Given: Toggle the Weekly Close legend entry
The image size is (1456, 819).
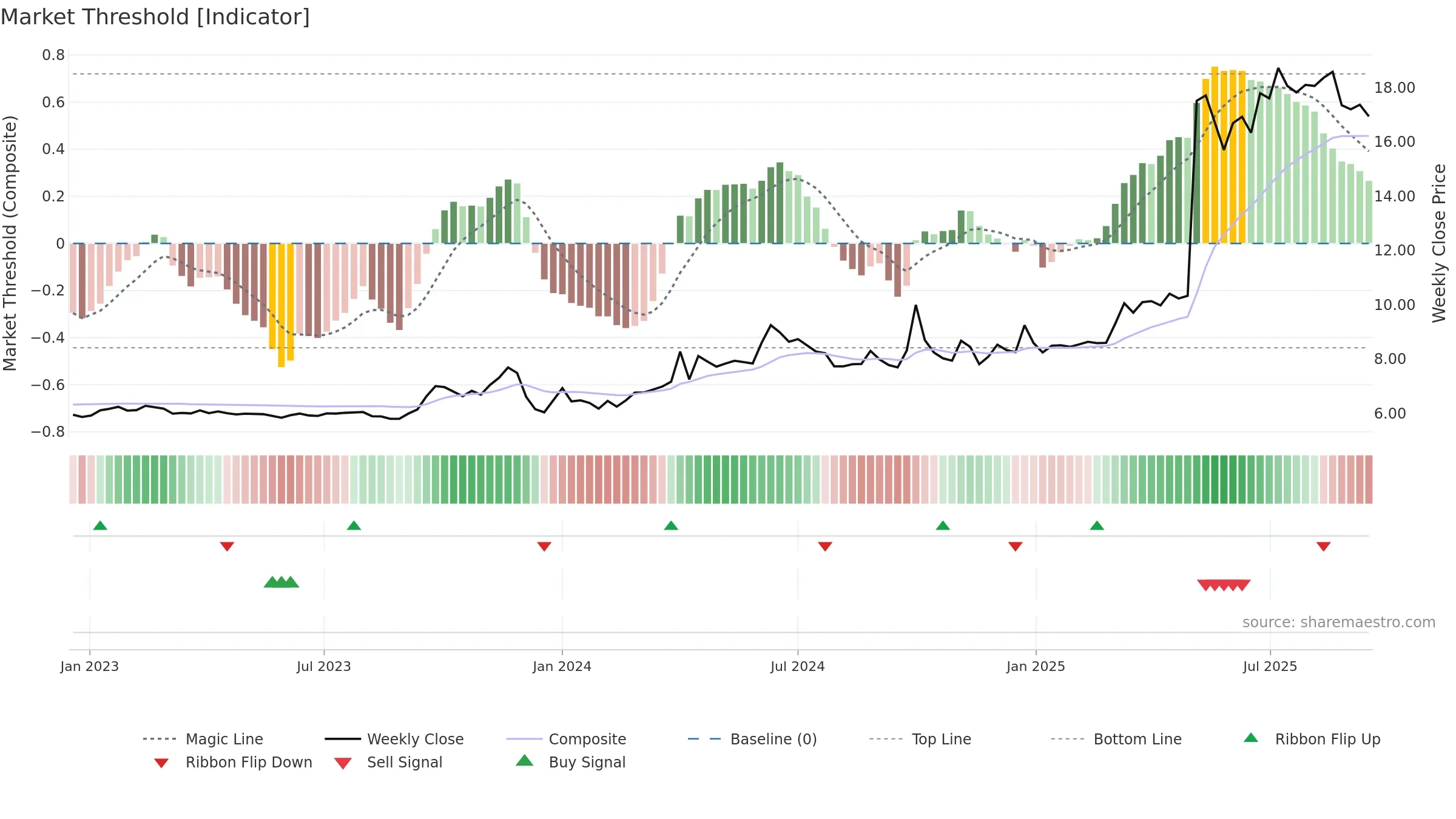Looking at the screenshot, I should (x=394, y=739).
